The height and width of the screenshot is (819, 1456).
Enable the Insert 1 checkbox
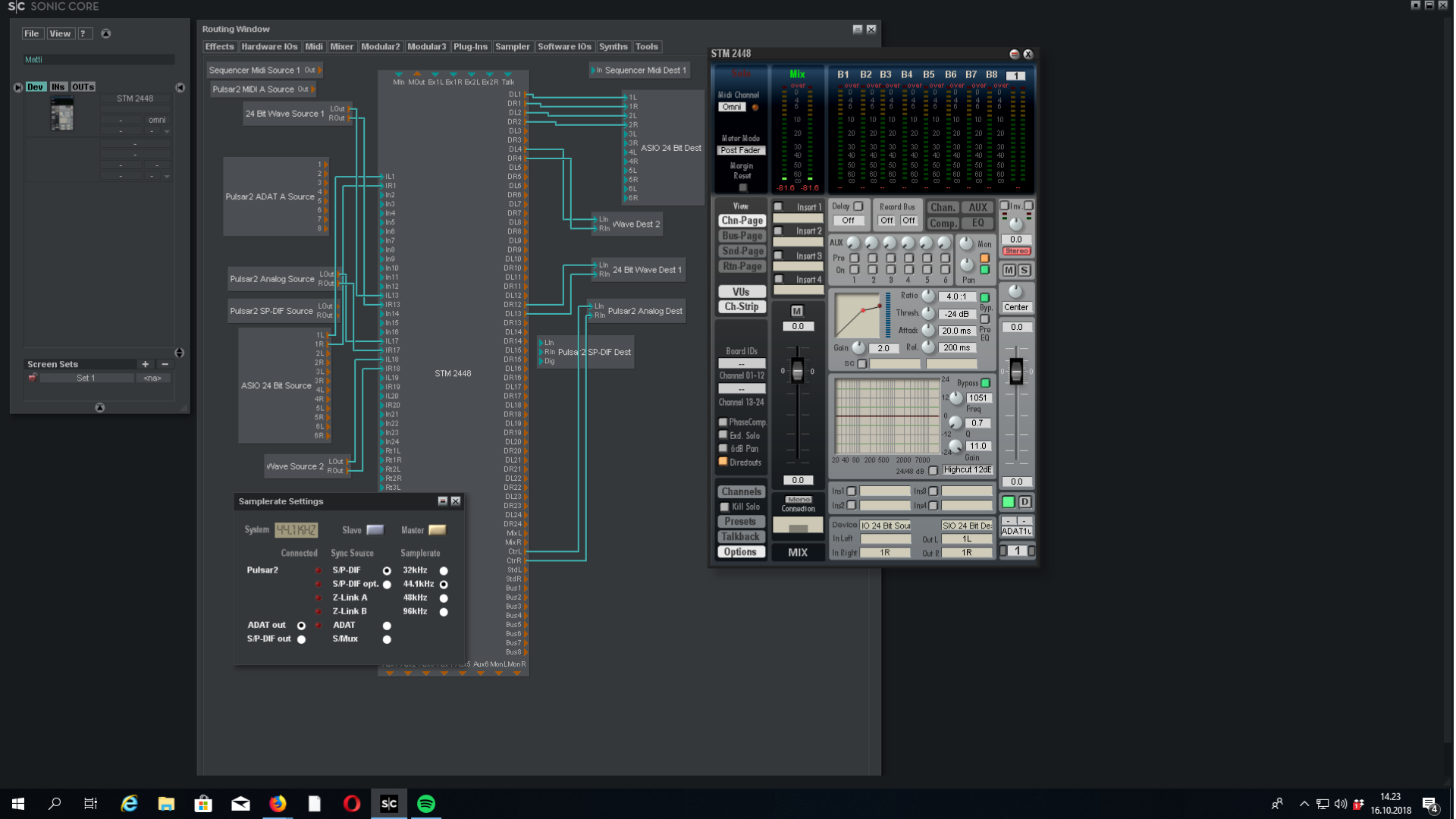778,206
